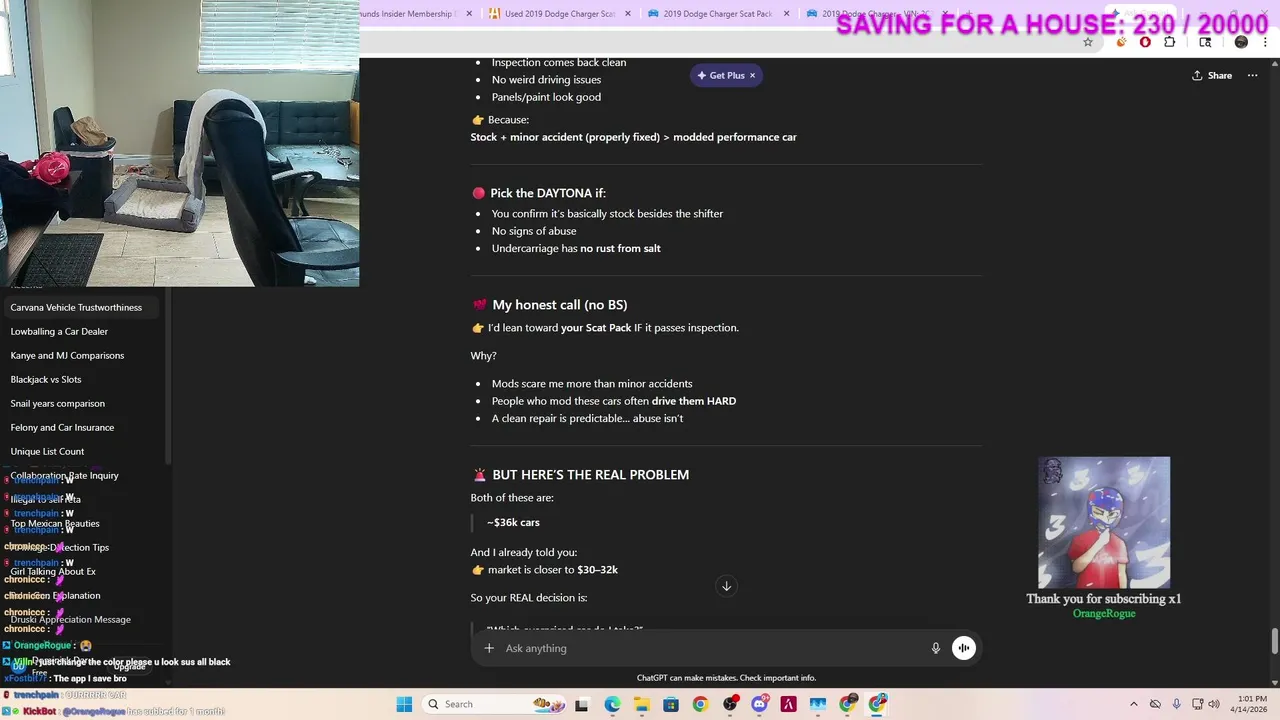Open the Chrome three-dot menu

point(1264,42)
